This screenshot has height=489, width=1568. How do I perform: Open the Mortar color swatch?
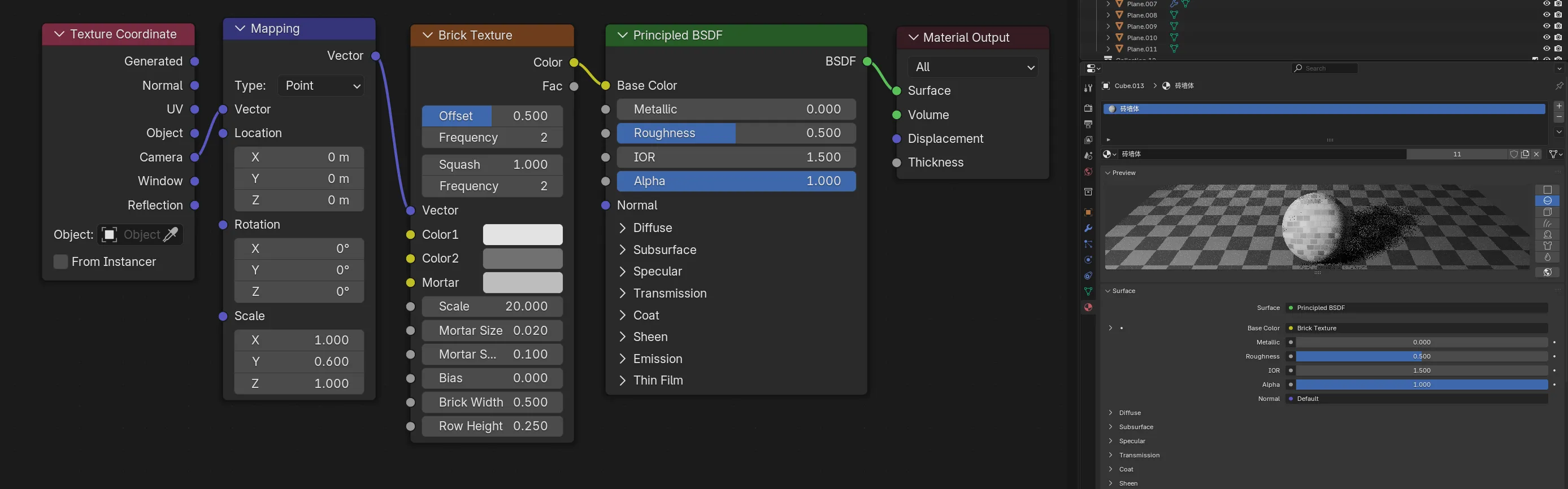point(522,283)
